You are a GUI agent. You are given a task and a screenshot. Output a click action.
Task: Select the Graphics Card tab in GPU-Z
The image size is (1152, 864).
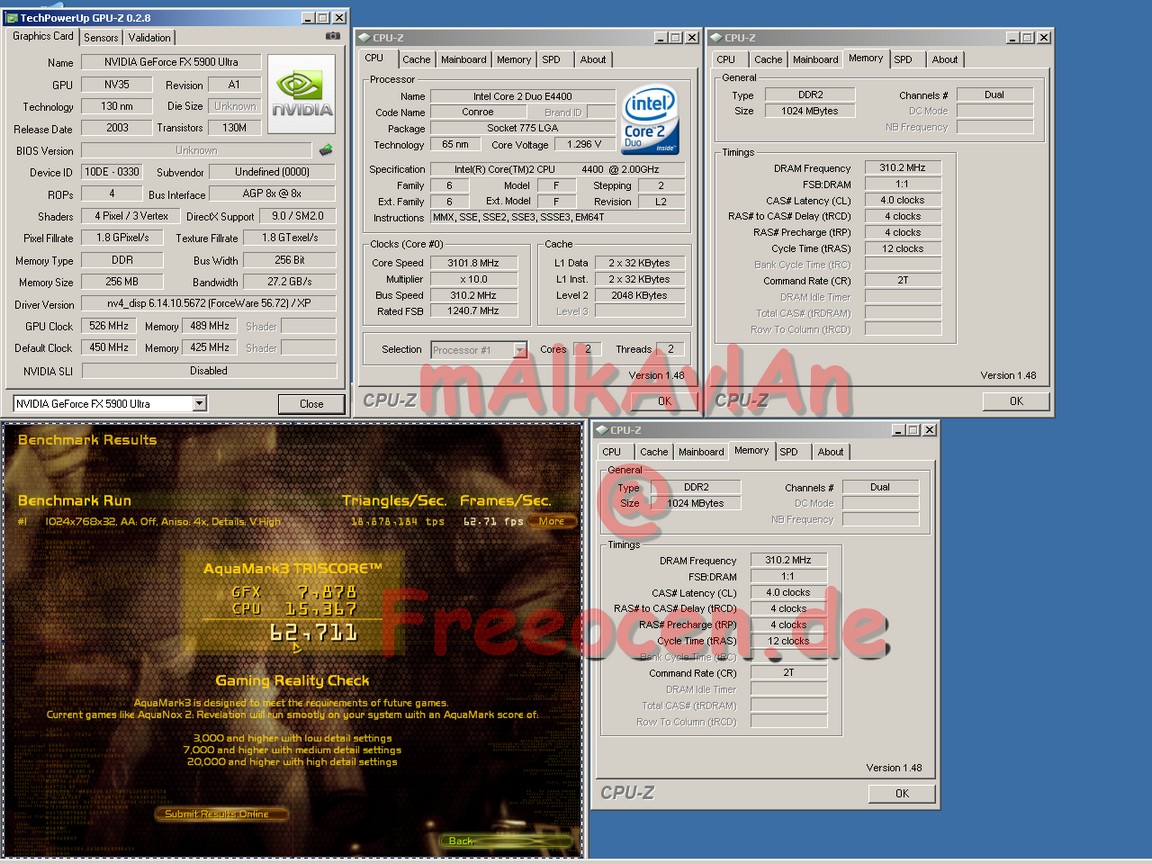click(x=43, y=36)
